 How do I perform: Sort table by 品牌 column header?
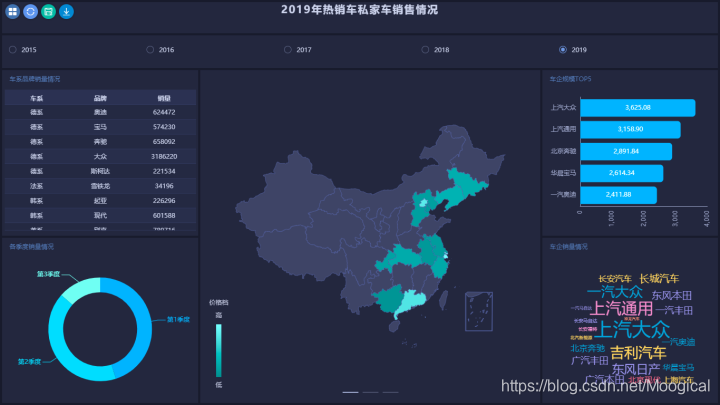tap(100, 98)
